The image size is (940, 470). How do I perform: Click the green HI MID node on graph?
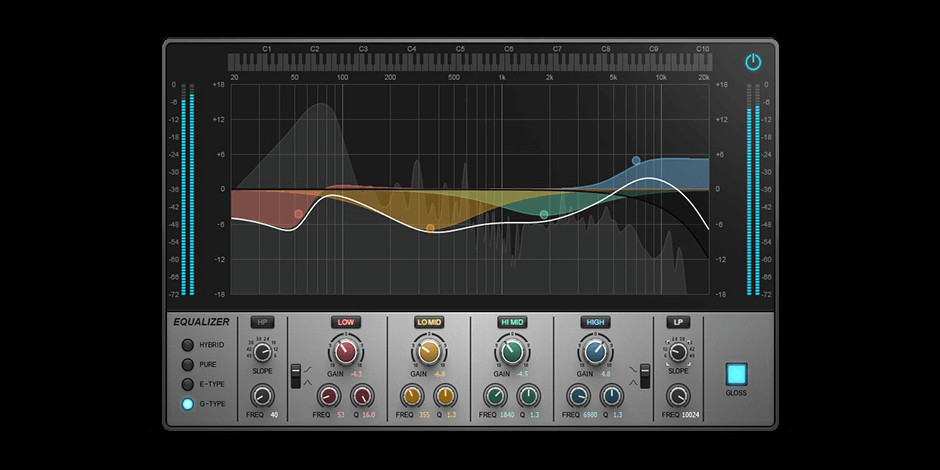[x=544, y=214]
